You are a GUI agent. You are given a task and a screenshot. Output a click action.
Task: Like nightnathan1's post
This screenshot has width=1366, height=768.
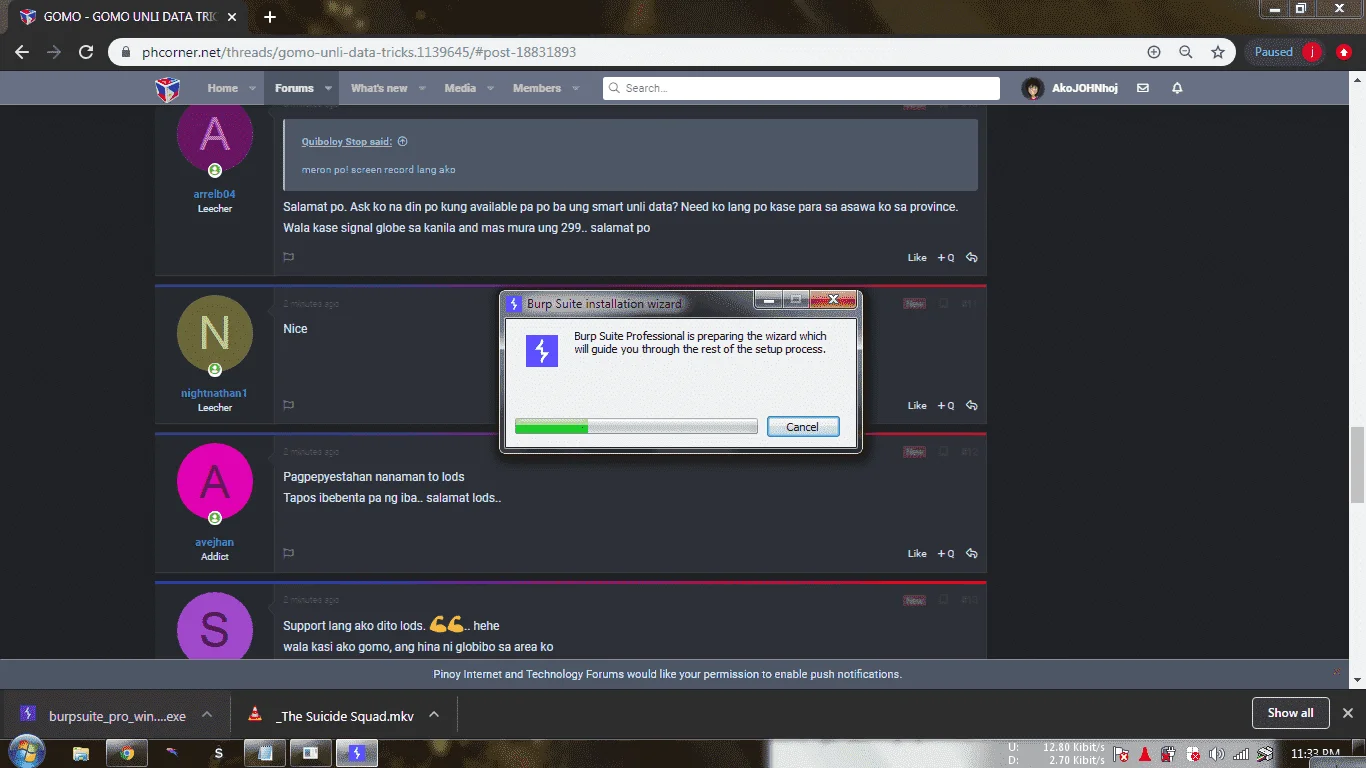[x=917, y=406]
